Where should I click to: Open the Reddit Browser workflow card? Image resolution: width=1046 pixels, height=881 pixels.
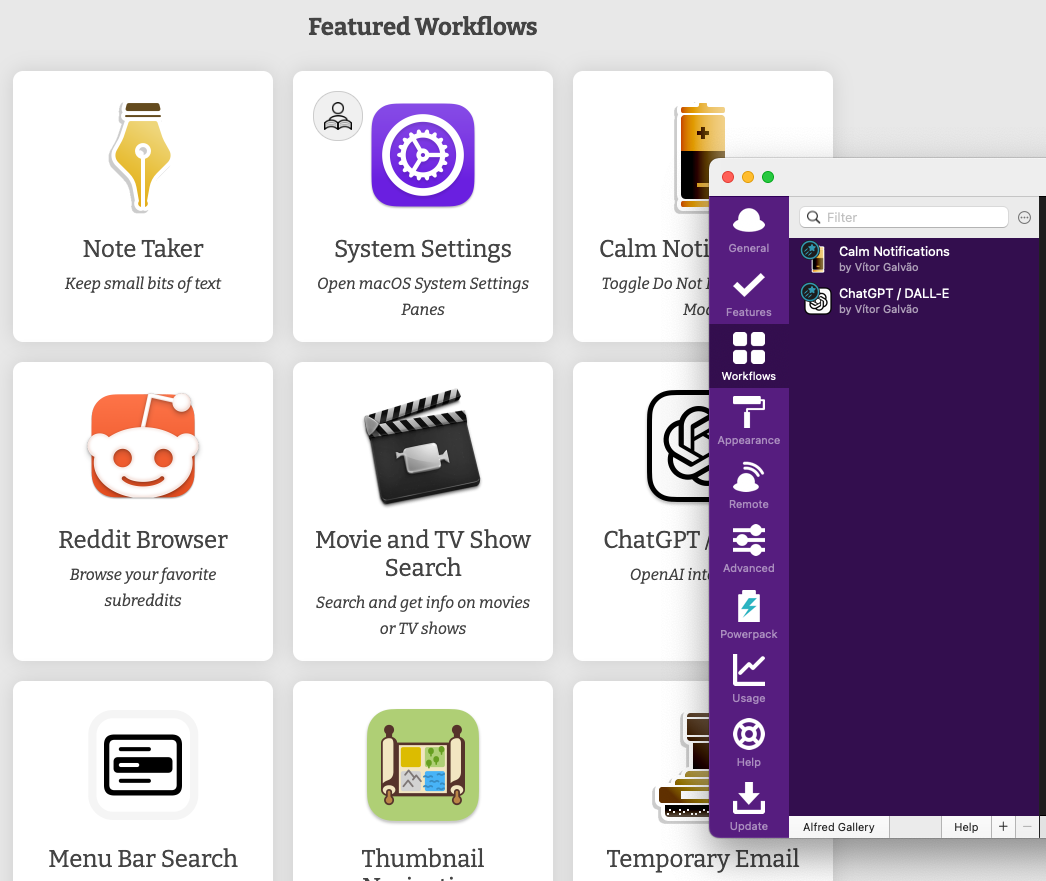click(x=143, y=511)
